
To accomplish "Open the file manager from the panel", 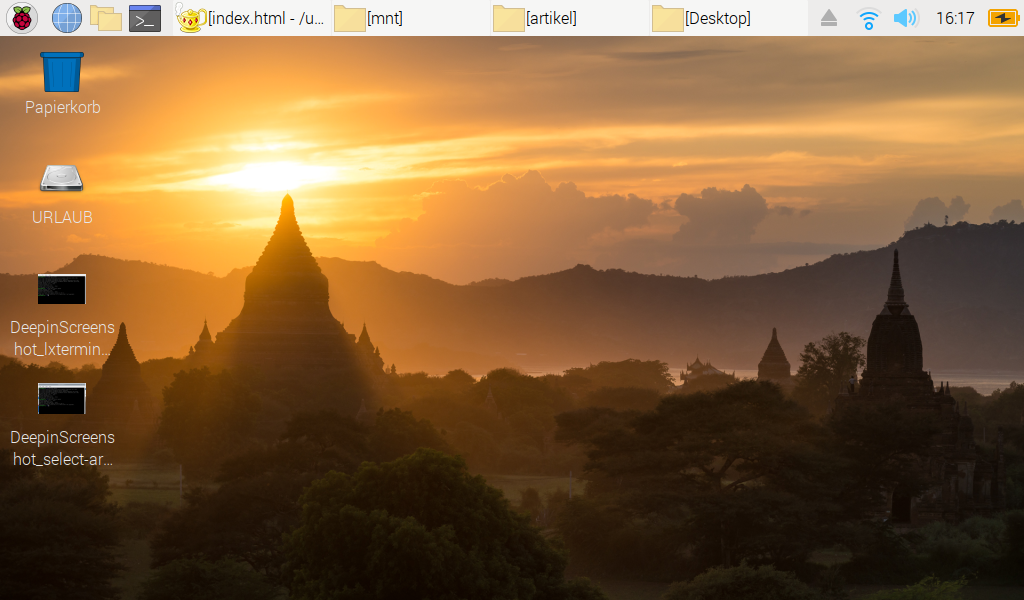I will click(x=105, y=17).
